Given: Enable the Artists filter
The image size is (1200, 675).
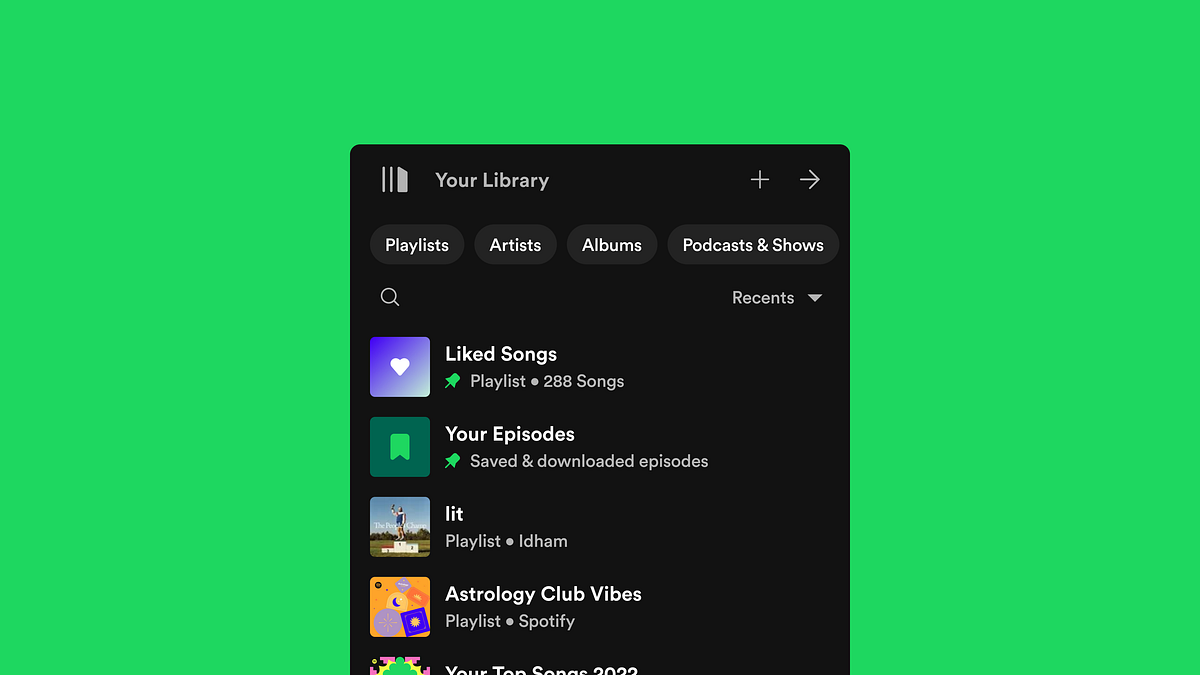Looking at the screenshot, I should click(x=515, y=244).
